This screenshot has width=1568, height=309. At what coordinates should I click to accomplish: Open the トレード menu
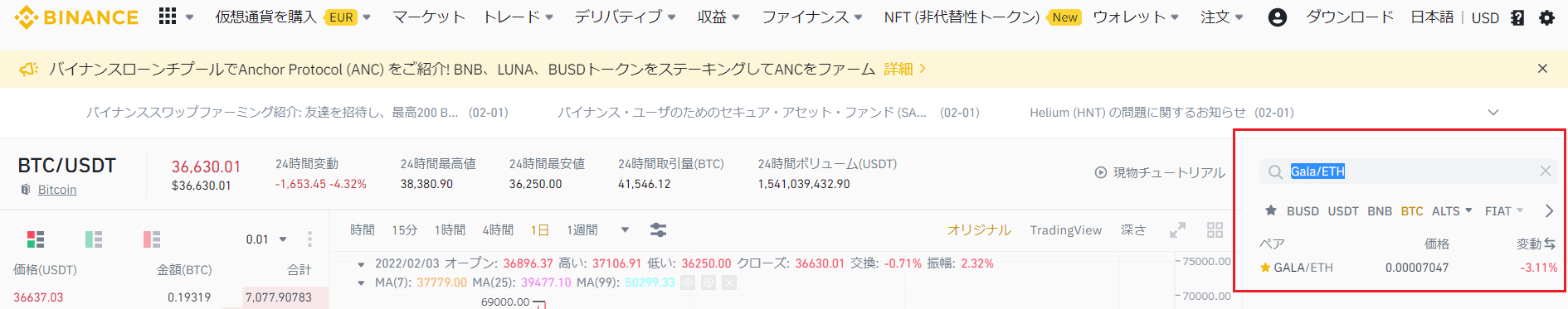click(518, 17)
